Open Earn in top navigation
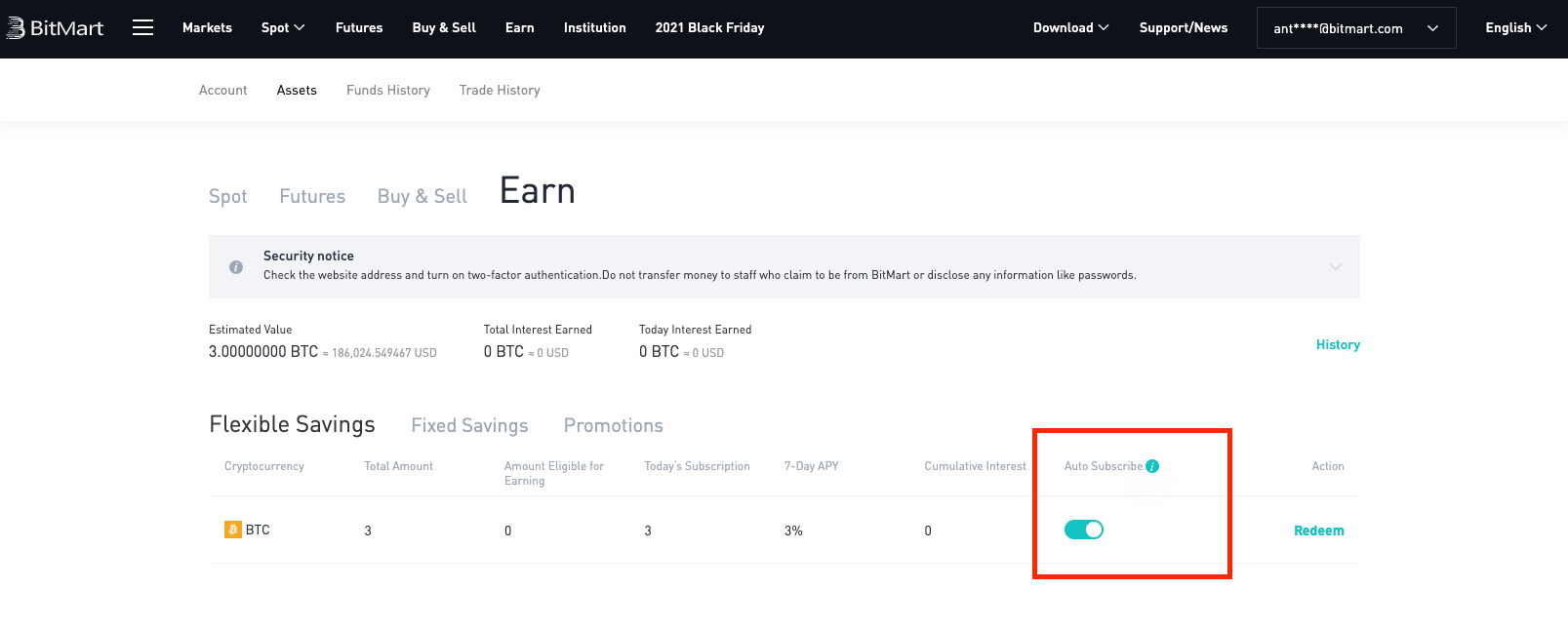Image resolution: width=1568 pixels, height=629 pixels. click(x=520, y=27)
